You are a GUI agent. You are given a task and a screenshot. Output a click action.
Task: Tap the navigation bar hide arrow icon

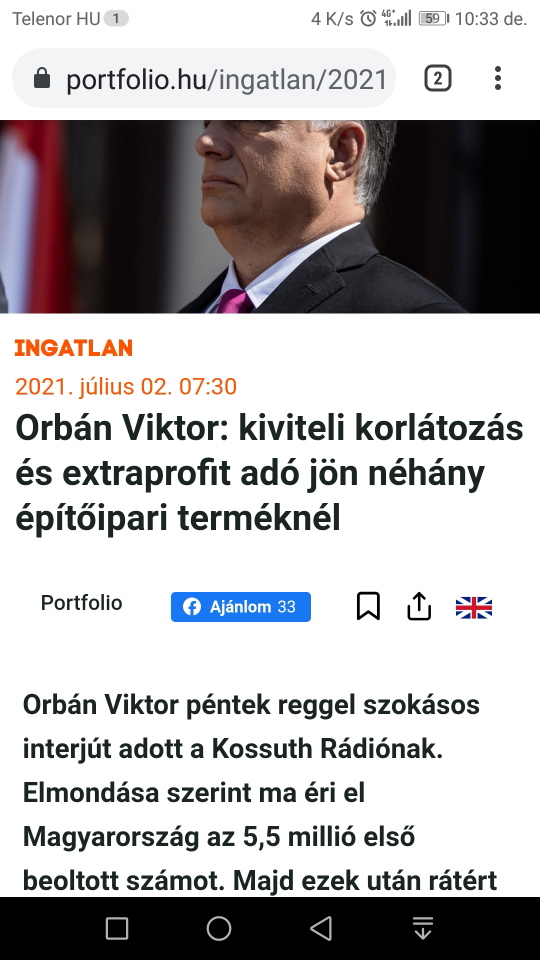point(423,928)
